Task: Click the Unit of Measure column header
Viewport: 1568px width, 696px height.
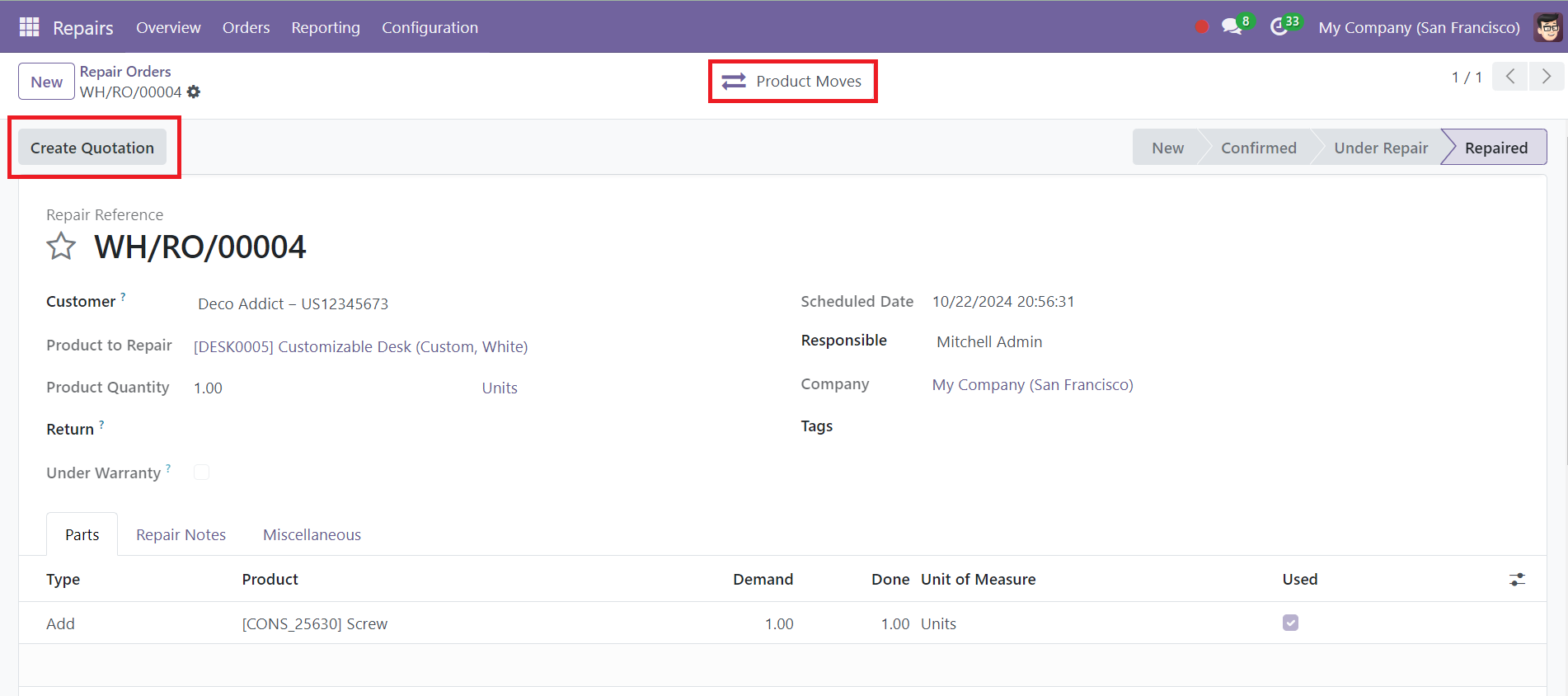Action: [x=978, y=579]
